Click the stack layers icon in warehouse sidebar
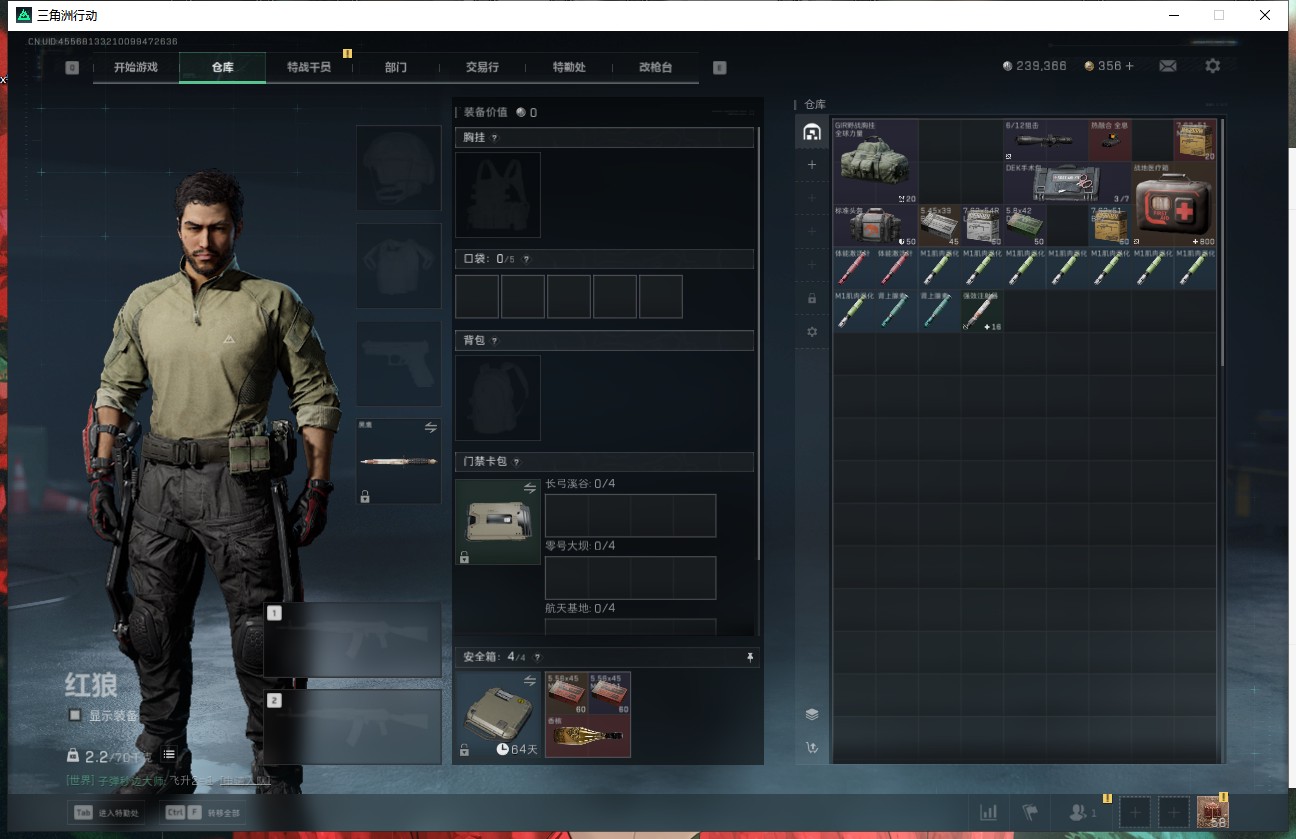The width and height of the screenshot is (1296, 839). pyautogui.click(x=812, y=714)
